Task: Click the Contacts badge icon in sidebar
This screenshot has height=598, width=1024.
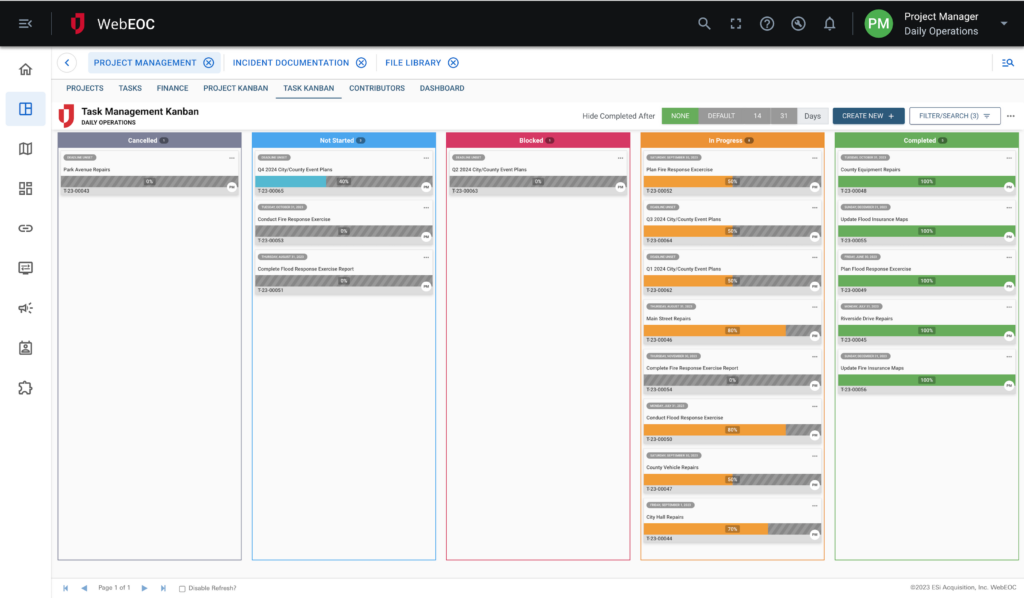Action: [25, 348]
